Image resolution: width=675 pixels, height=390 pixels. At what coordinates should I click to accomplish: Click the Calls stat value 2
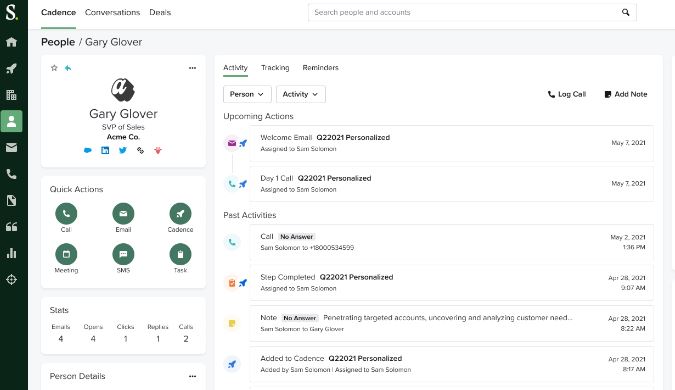186,339
